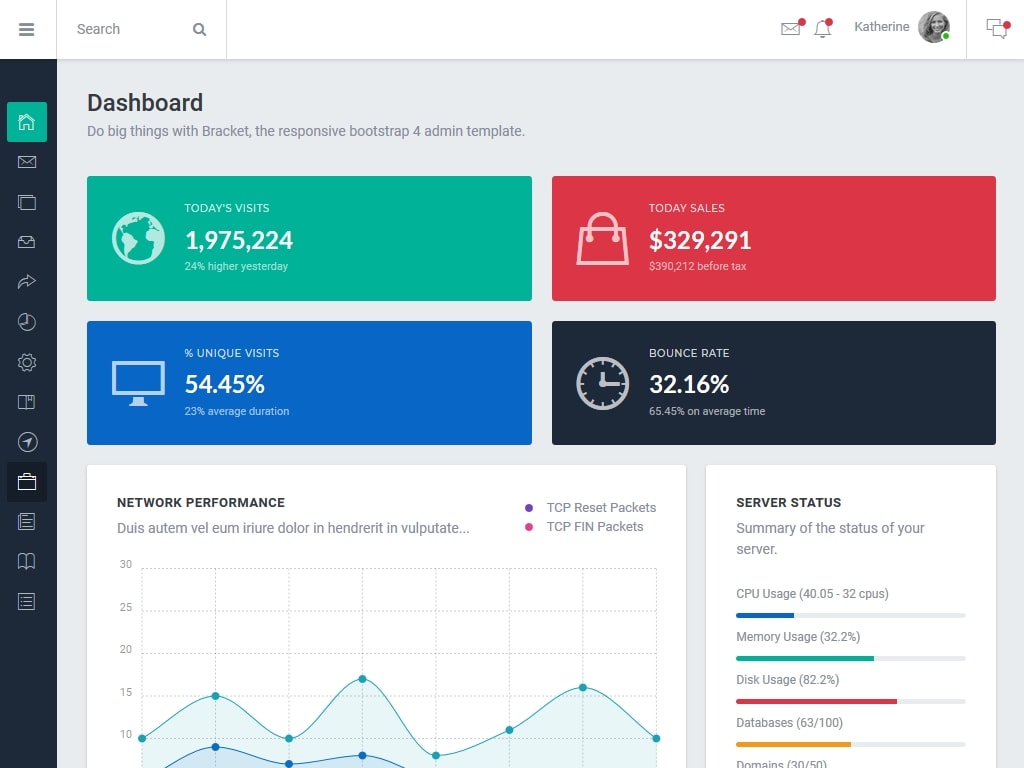
Task: Select the inbox tray icon in the sidebar
Action: click(x=27, y=242)
